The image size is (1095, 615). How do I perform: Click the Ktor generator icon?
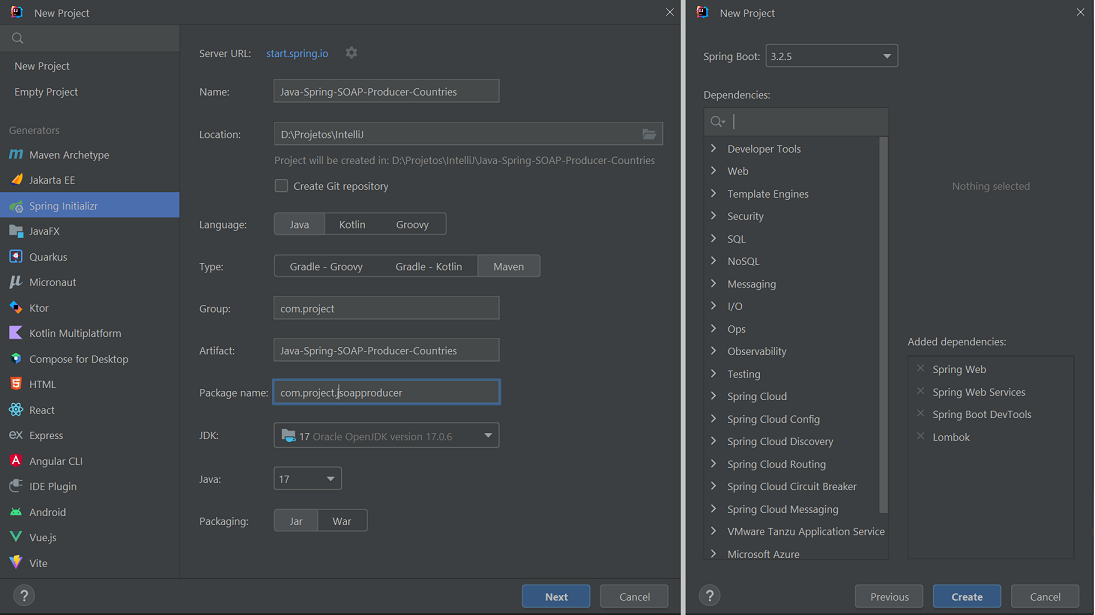pyautogui.click(x=15, y=307)
